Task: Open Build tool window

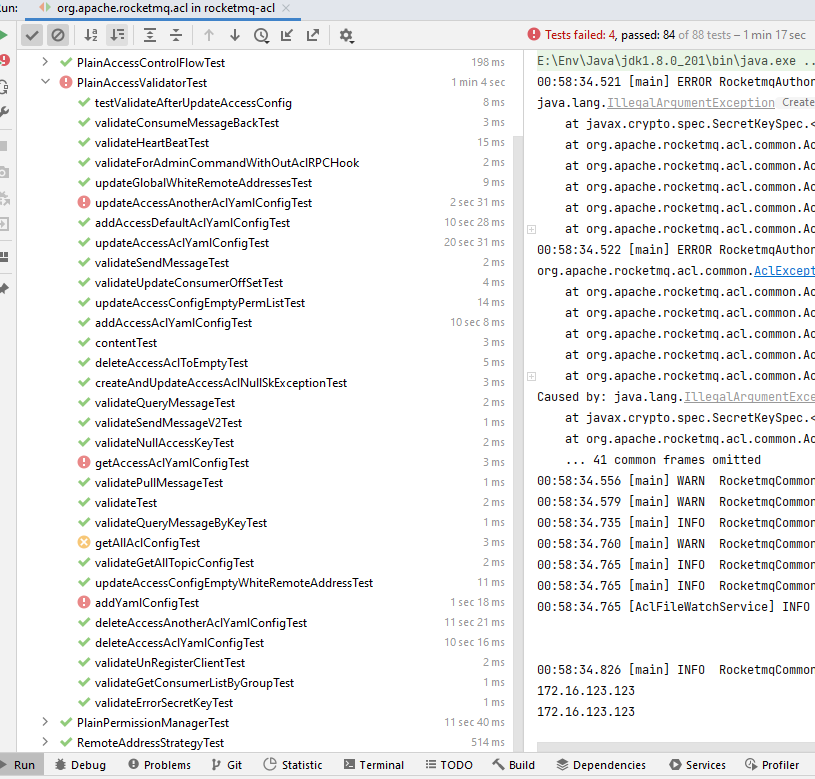Action: point(514,765)
